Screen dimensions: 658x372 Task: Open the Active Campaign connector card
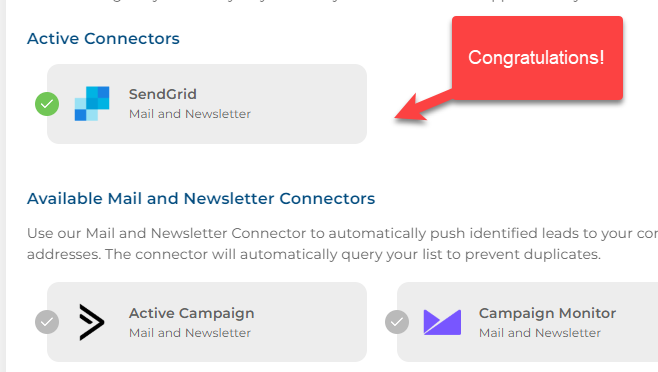tap(207, 322)
